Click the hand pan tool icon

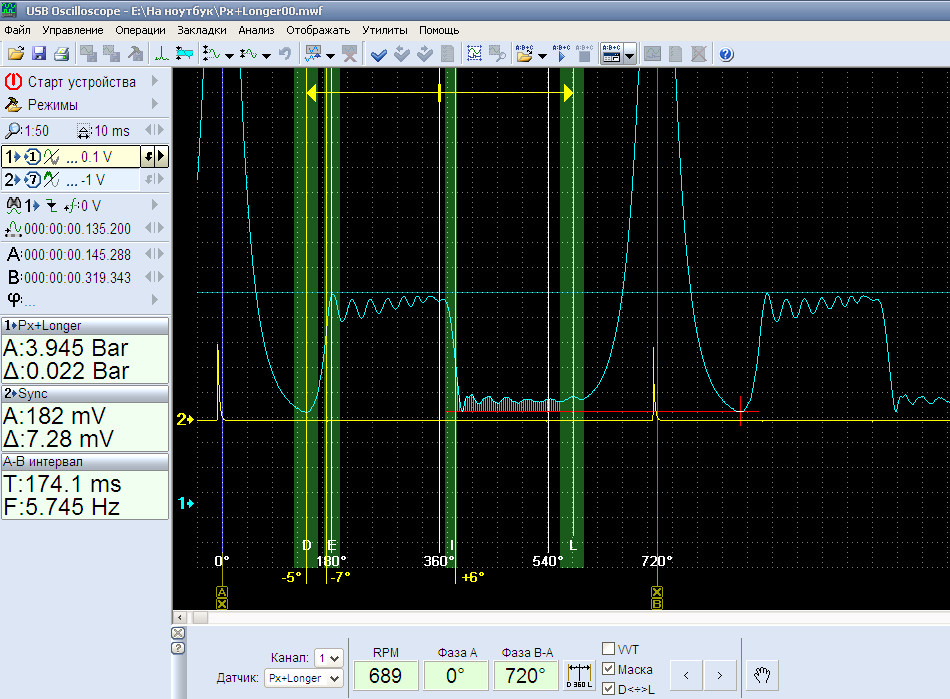point(762,675)
